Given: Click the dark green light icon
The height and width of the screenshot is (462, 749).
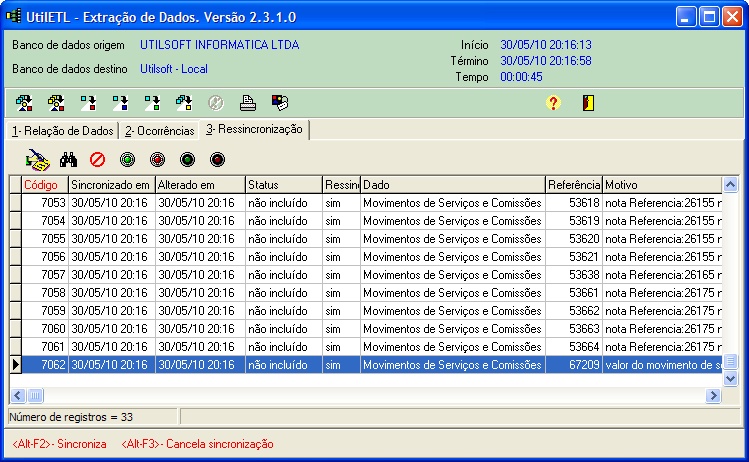Looking at the screenshot, I should 187,160.
